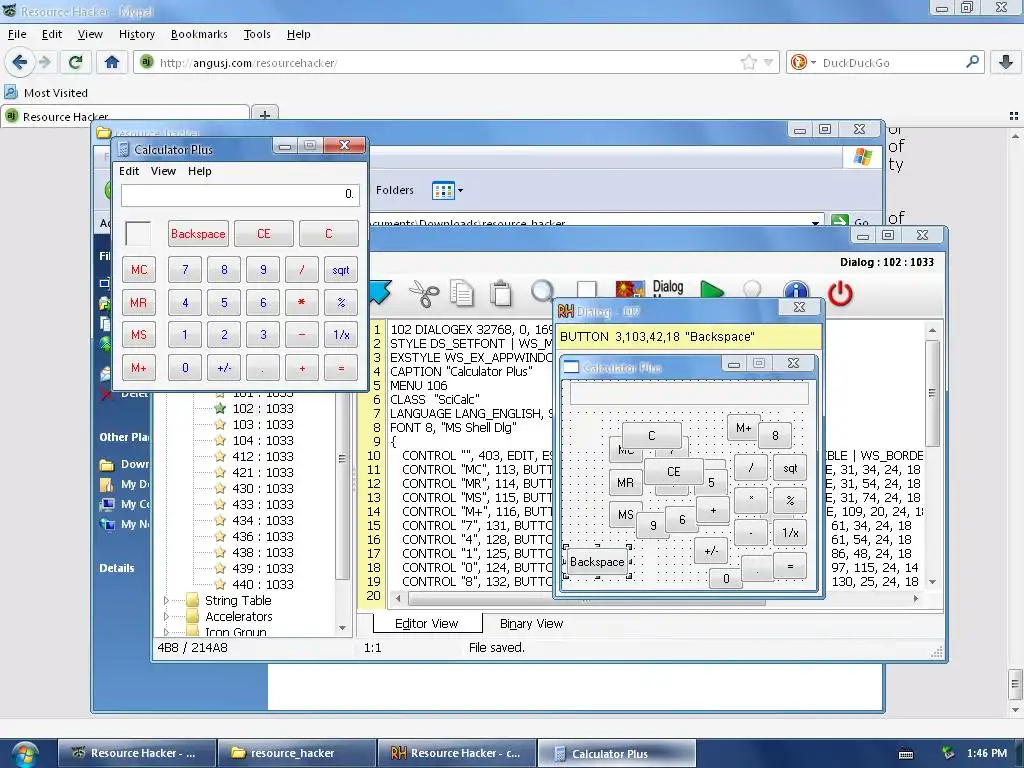Viewport: 1024px width, 768px height.
Task: Click the equals button in Calculator Plus
Action: coord(341,368)
